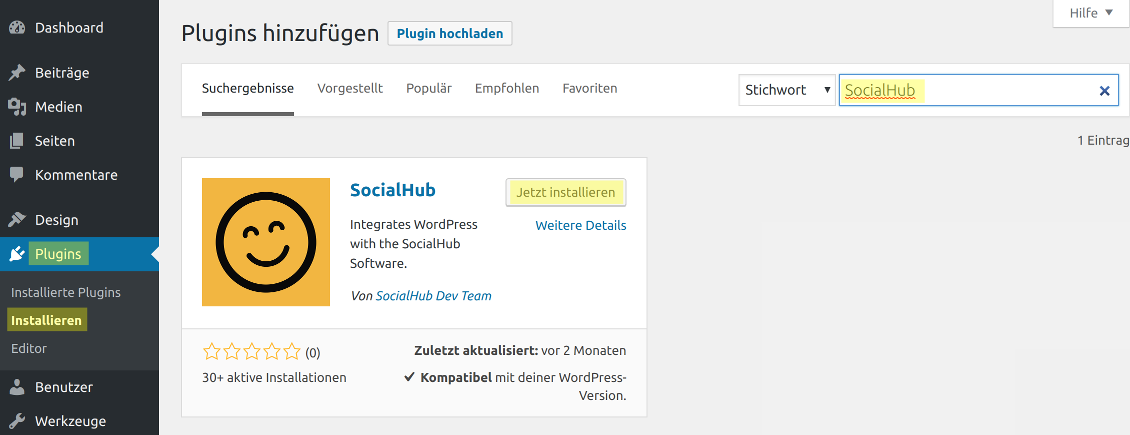The image size is (1130, 435).
Task: Open Medien via its media icon
Action: click(17, 107)
